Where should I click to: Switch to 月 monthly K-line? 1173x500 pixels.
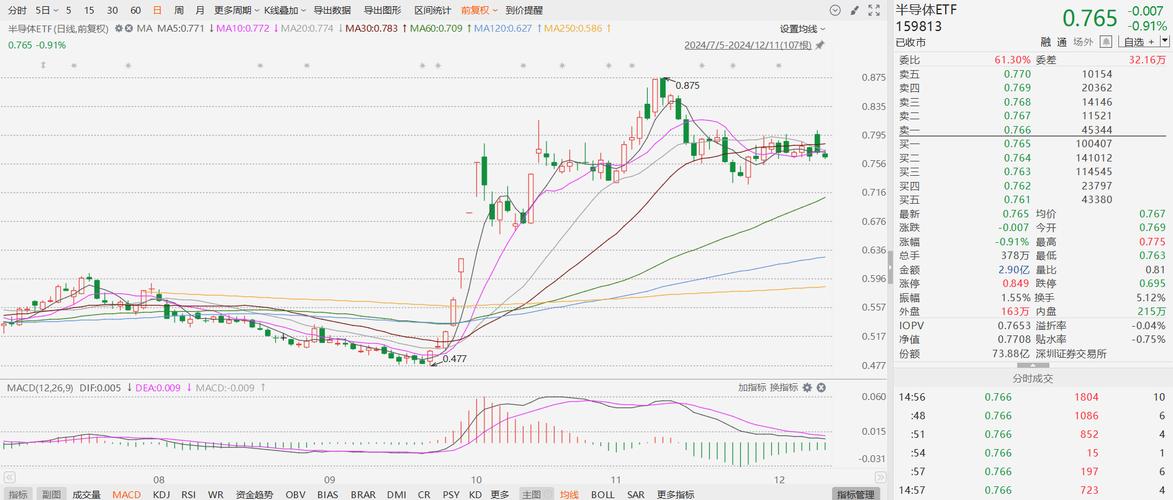tap(199, 10)
